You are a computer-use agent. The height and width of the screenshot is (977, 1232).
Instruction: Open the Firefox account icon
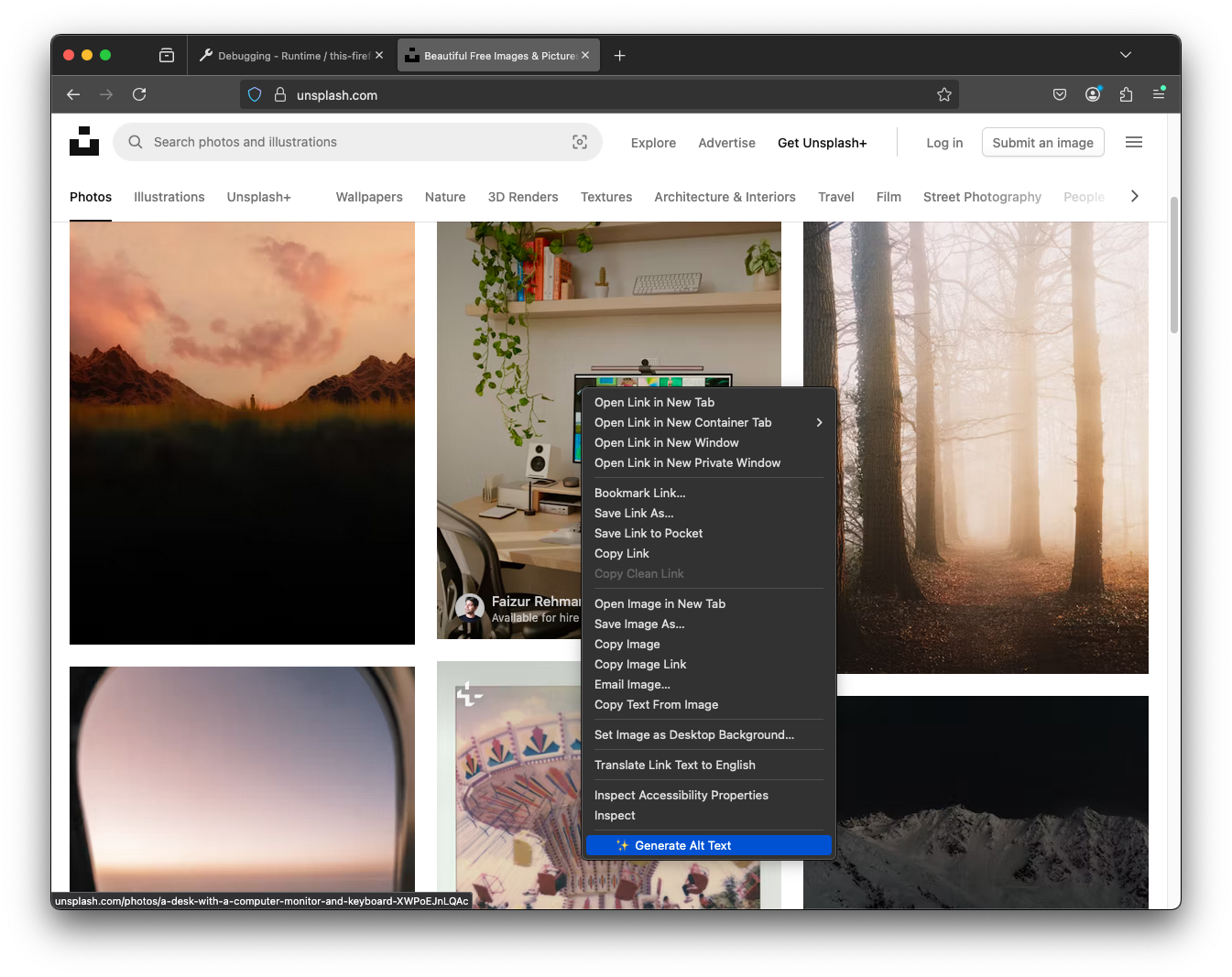1093,94
